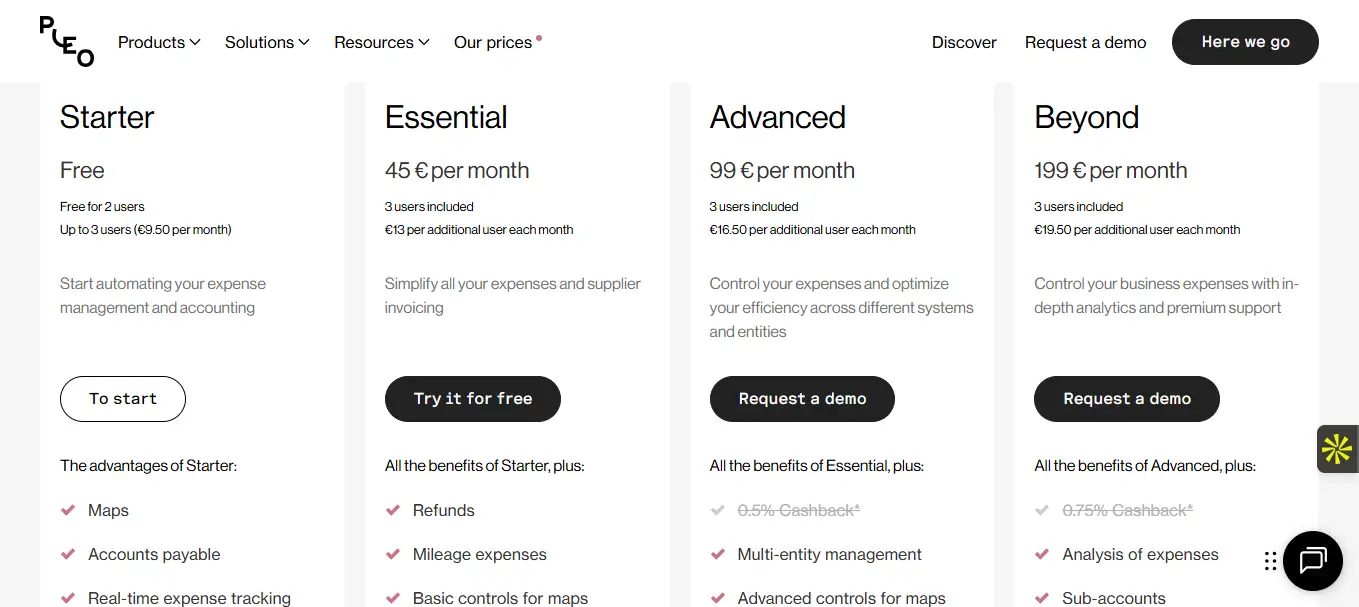The image size is (1359, 607).
Task: Click the red dot next to Our prices
Action: pyautogui.click(x=539, y=38)
